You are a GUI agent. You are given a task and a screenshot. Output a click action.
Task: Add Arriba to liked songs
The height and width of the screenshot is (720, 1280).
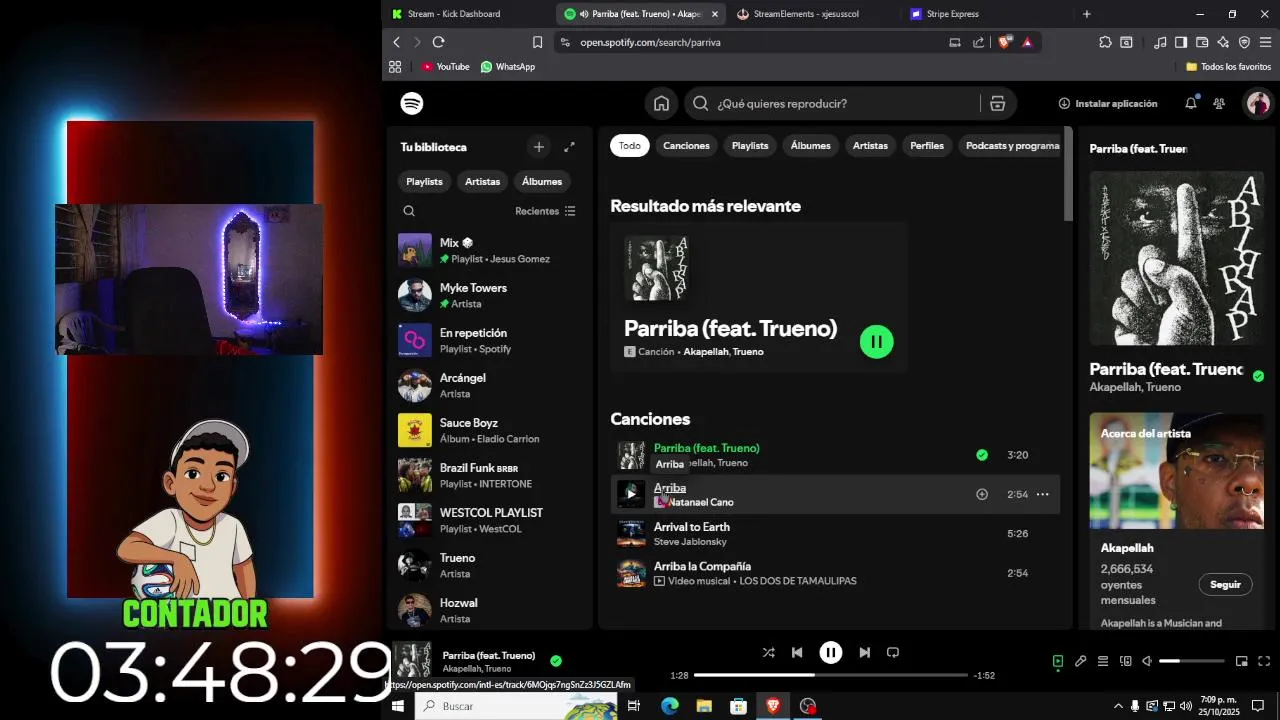click(982, 494)
